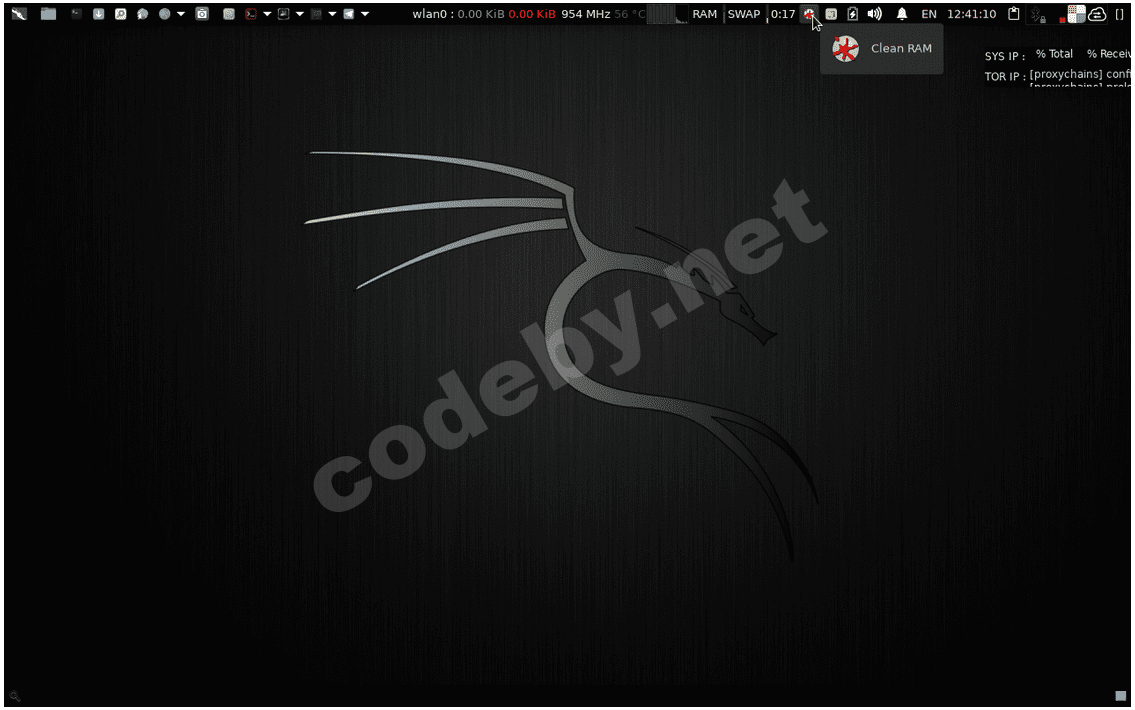Click the wlan0 network speed monitor

(484, 14)
